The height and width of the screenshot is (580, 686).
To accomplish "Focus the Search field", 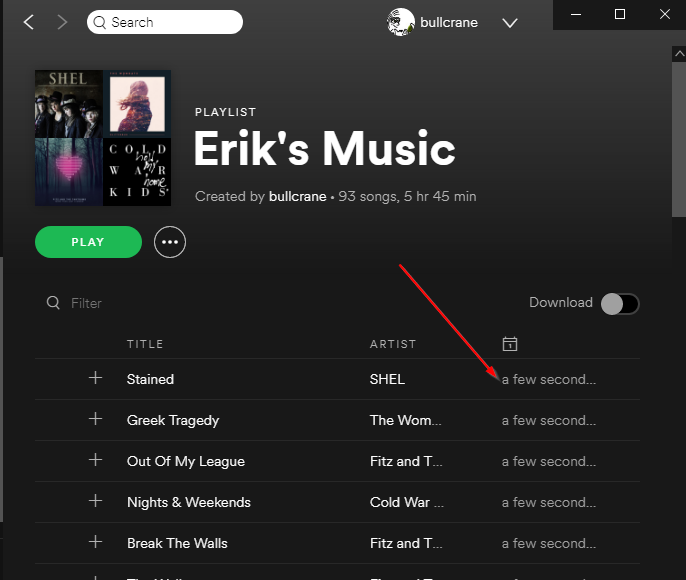I will (165, 22).
